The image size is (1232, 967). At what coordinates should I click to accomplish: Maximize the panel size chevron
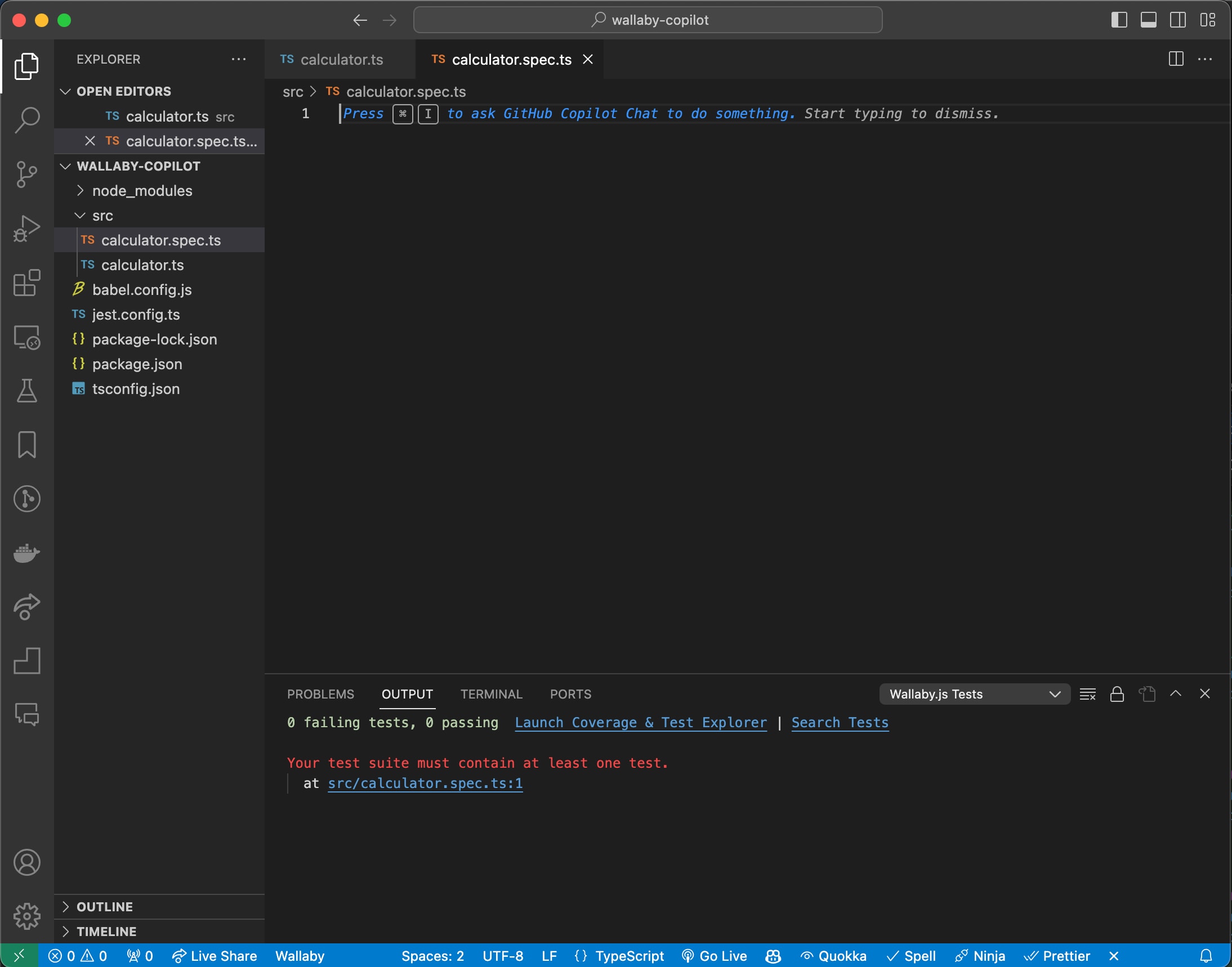[x=1176, y=694]
